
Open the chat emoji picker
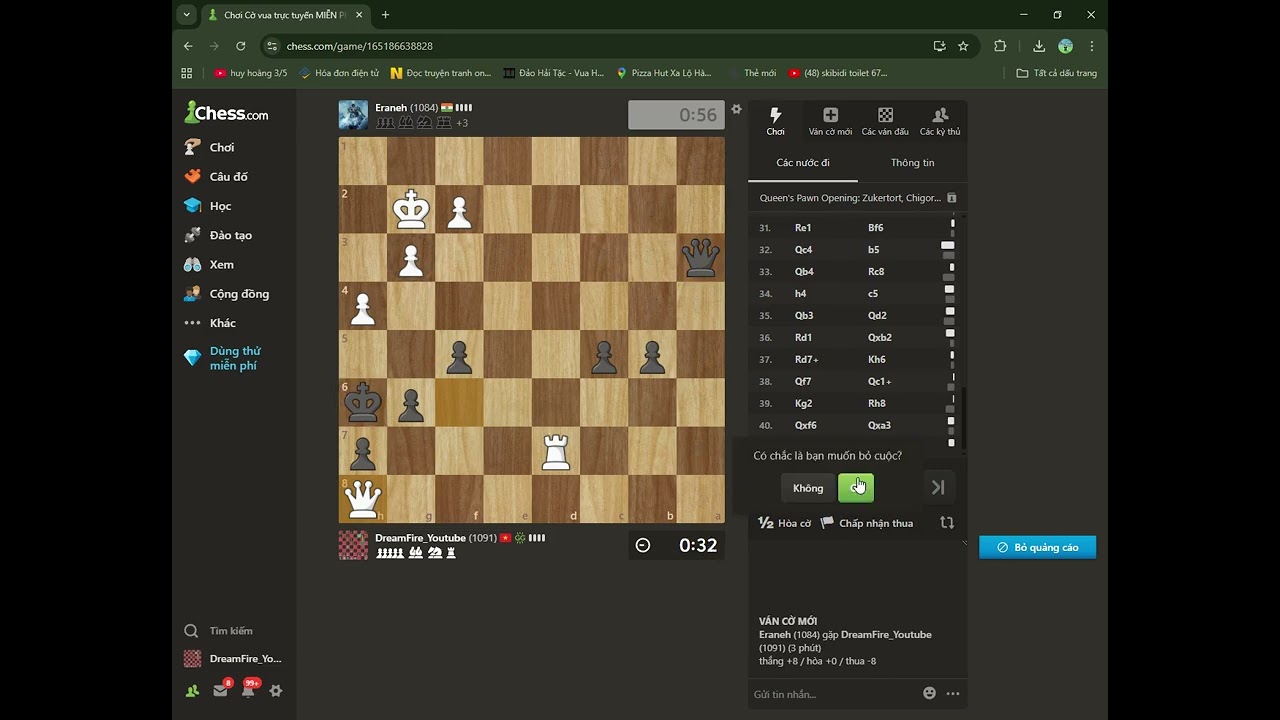point(929,694)
